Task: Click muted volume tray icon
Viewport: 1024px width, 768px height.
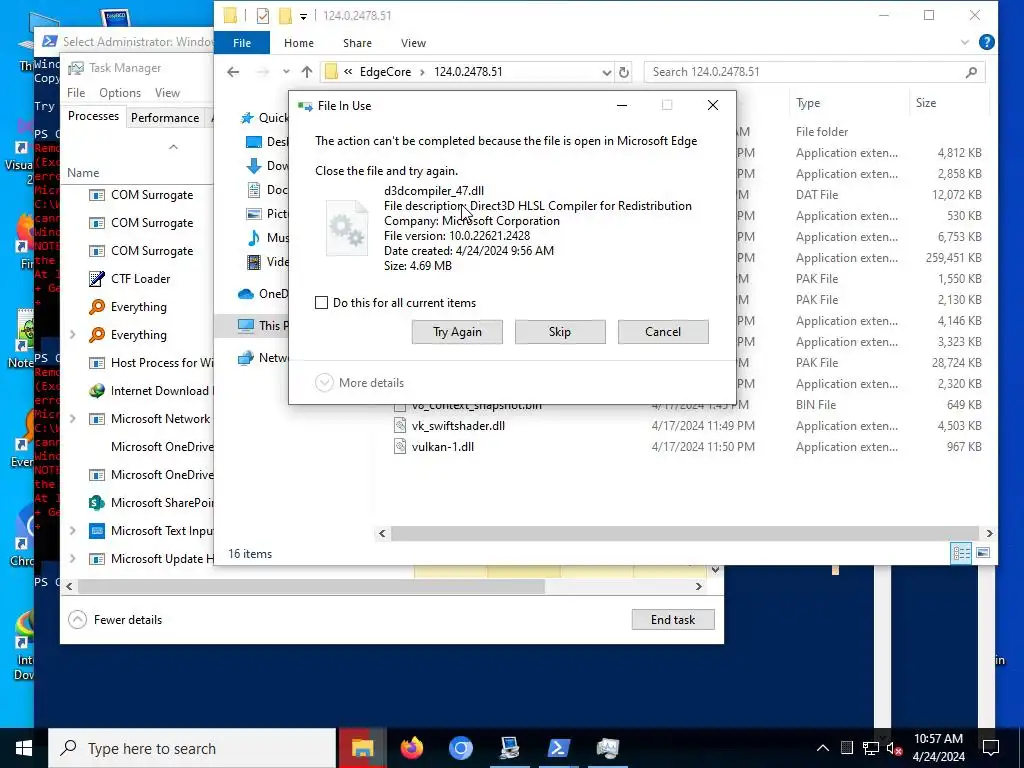Action: (x=894, y=748)
